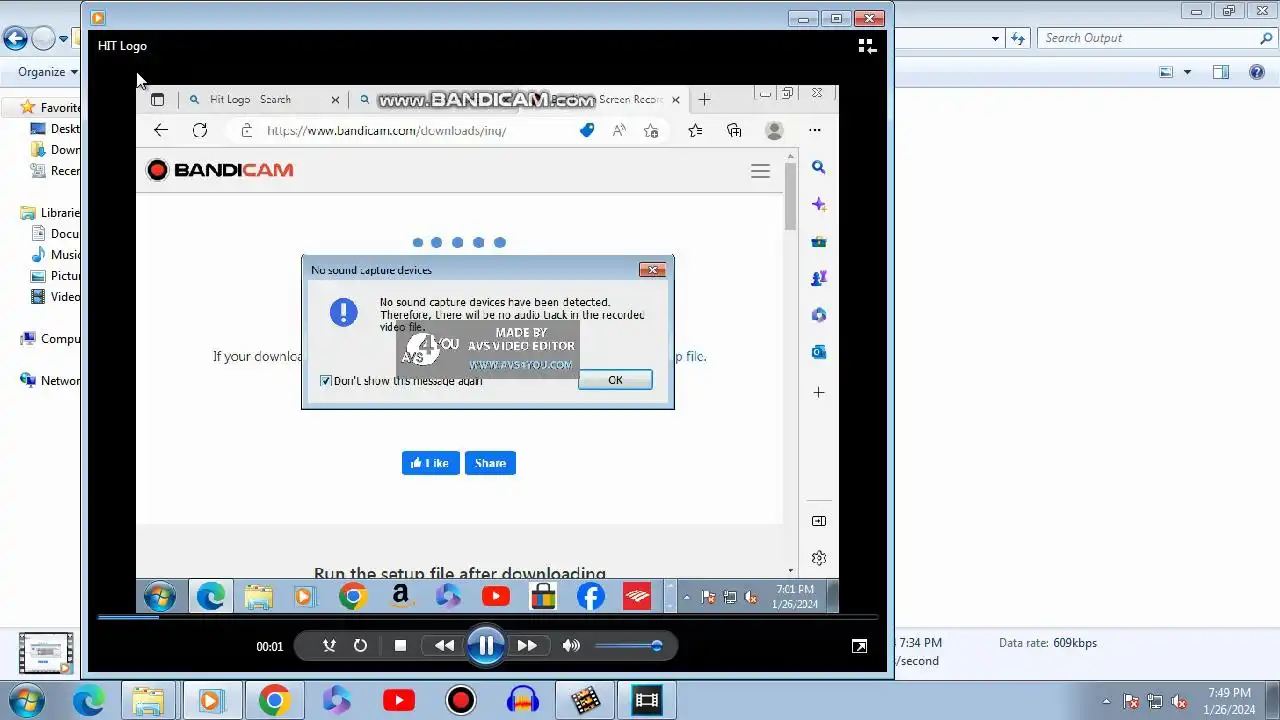Open the Organize menu in Explorer
Viewport: 1280px width, 720px height.
click(47, 72)
